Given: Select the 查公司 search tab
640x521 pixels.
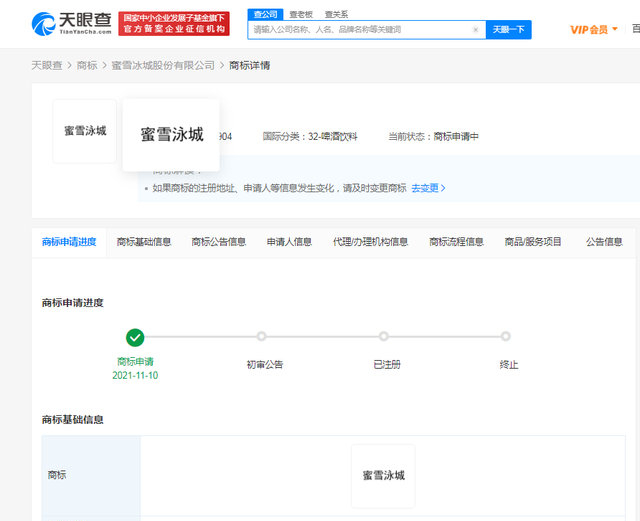Looking at the screenshot, I should pos(265,15).
